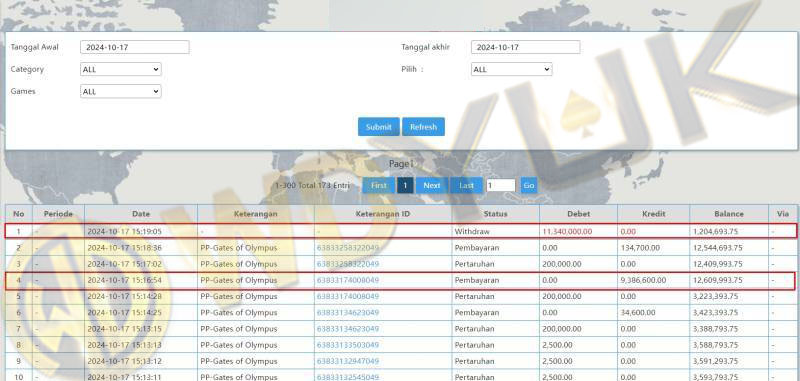Jump to the Last page
The image size is (800, 381).
coord(466,185)
